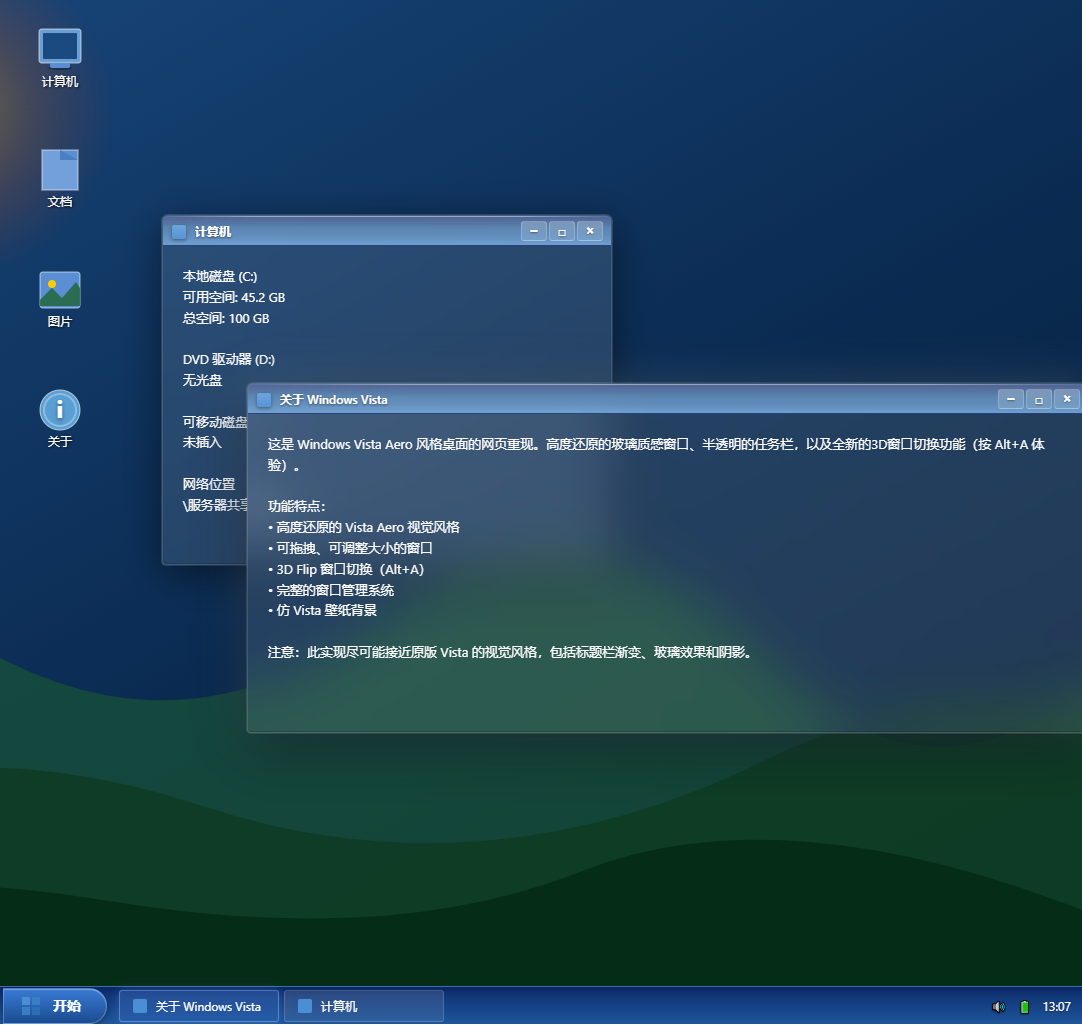Screen dimensions: 1082x1025
Task: Click 功能特点: heading in 关于 window
Action: pos(296,506)
